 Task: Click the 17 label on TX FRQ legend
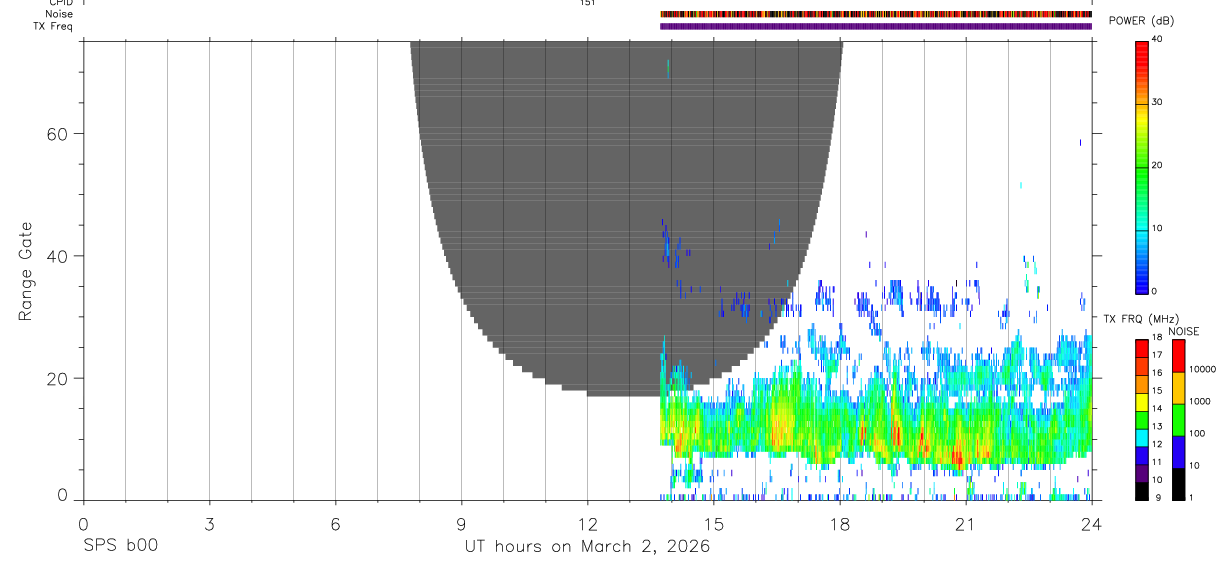pyautogui.click(x=1157, y=355)
